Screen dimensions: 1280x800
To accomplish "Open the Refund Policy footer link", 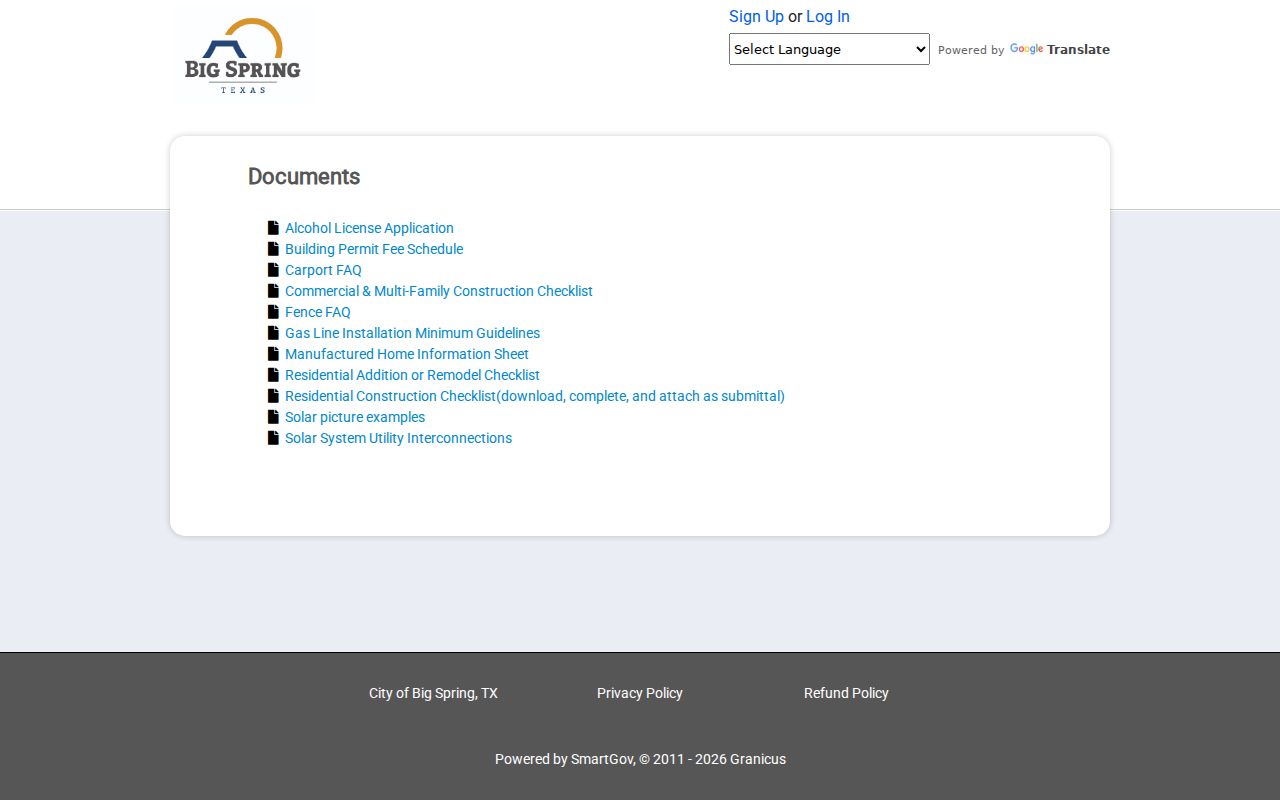I will 846,693.
